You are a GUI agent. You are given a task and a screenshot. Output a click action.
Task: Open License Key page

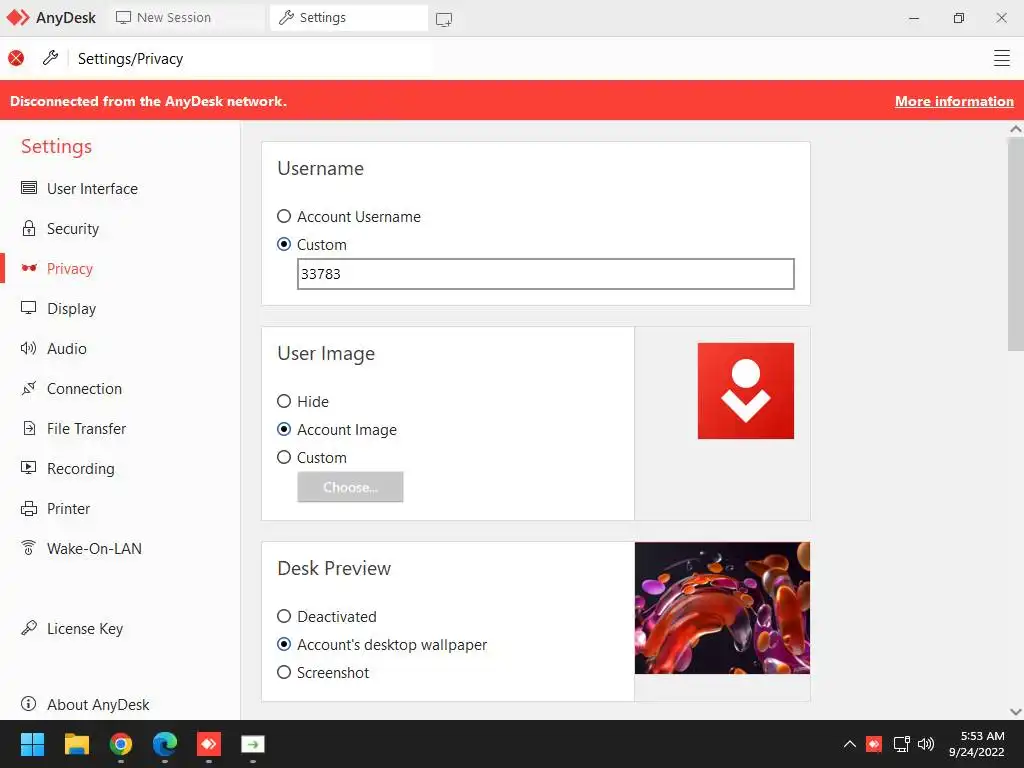[x=85, y=628]
